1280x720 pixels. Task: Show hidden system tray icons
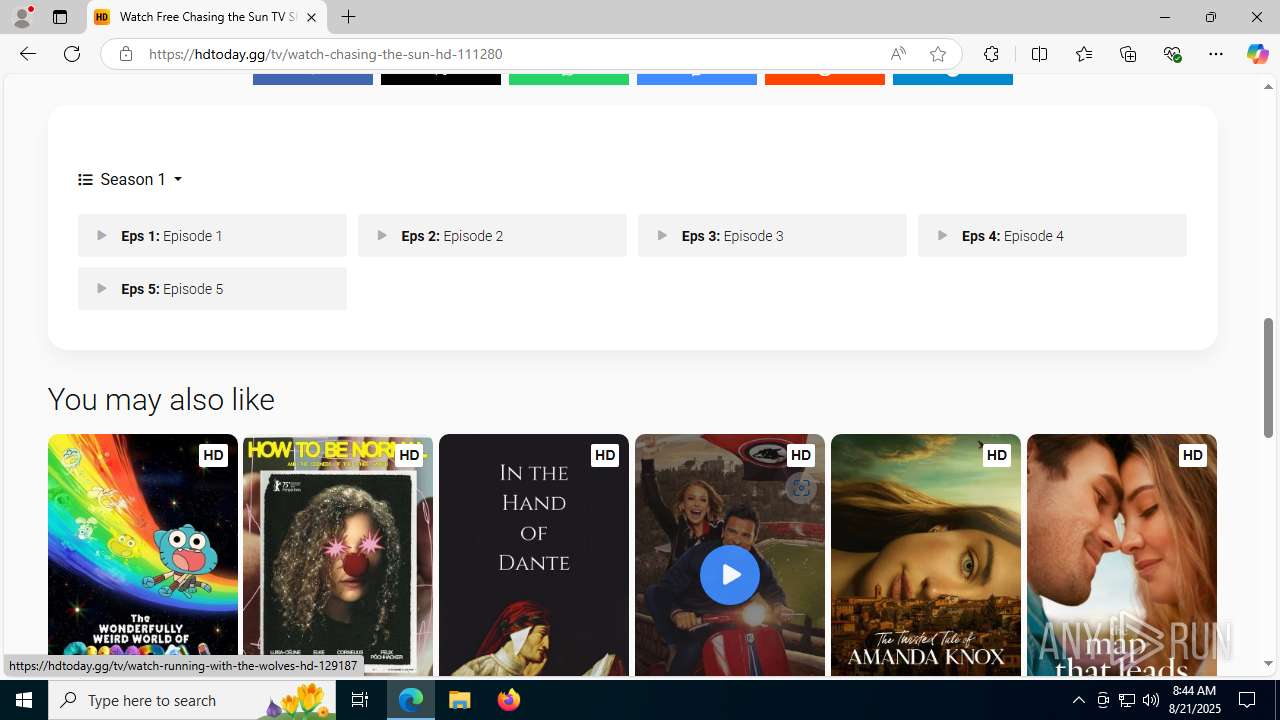pyautogui.click(x=1078, y=700)
